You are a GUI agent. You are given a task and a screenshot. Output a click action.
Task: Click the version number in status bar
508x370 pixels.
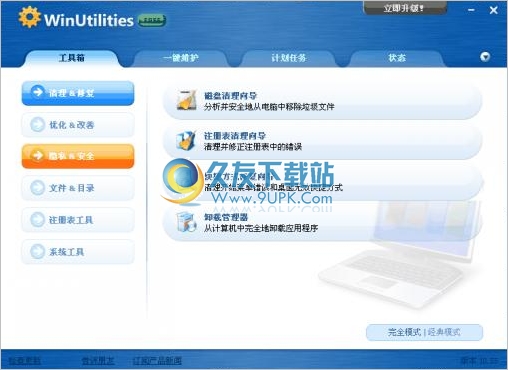(x=479, y=360)
